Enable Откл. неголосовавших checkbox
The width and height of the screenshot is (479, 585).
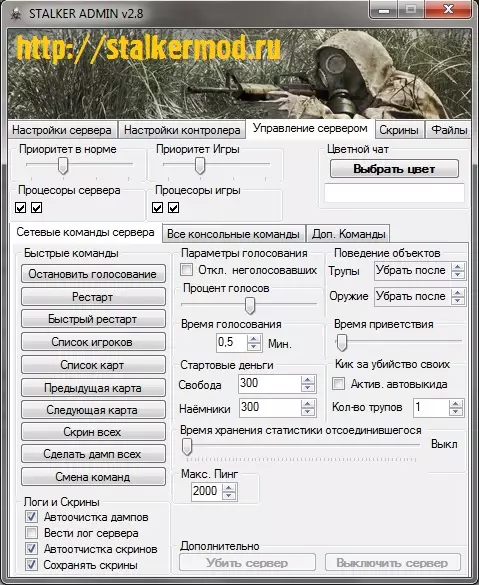pyautogui.click(x=186, y=269)
